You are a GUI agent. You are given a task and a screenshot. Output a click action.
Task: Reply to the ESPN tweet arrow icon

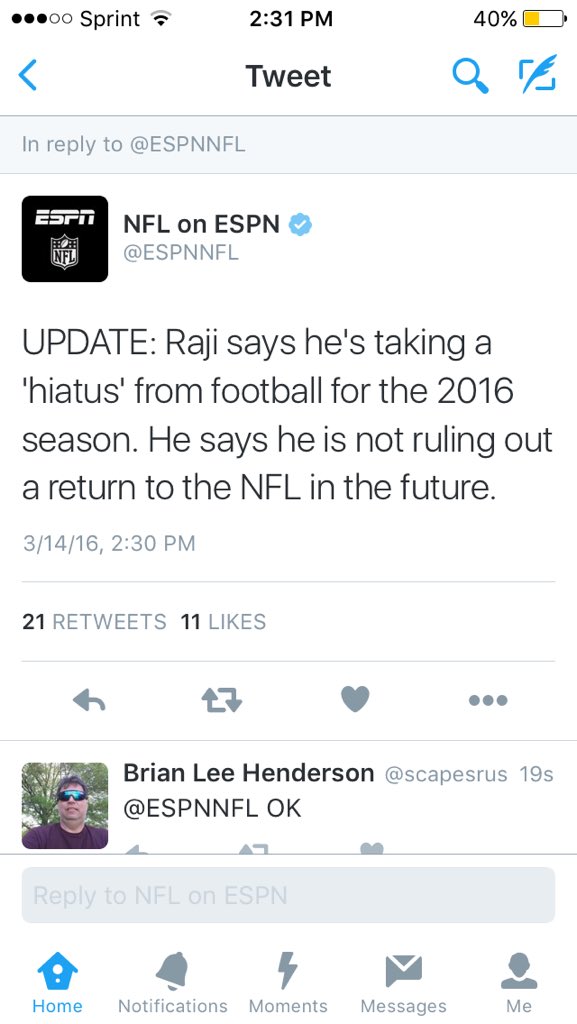coord(89,701)
